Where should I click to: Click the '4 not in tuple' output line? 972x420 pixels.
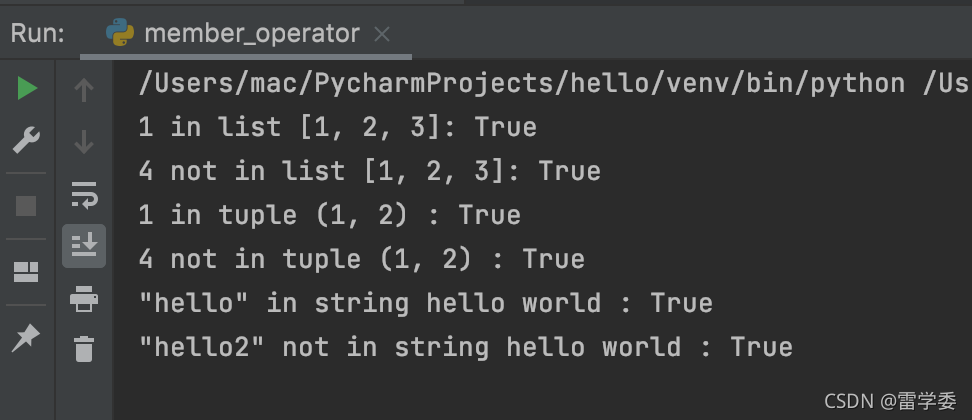pyautogui.click(x=362, y=259)
